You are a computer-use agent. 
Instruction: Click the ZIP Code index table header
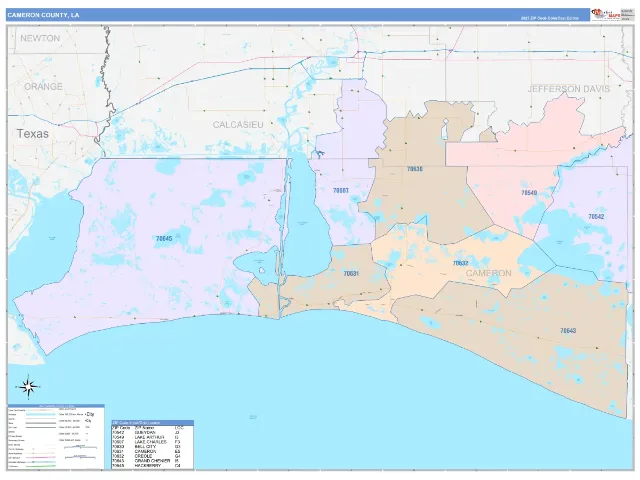(x=152, y=423)
